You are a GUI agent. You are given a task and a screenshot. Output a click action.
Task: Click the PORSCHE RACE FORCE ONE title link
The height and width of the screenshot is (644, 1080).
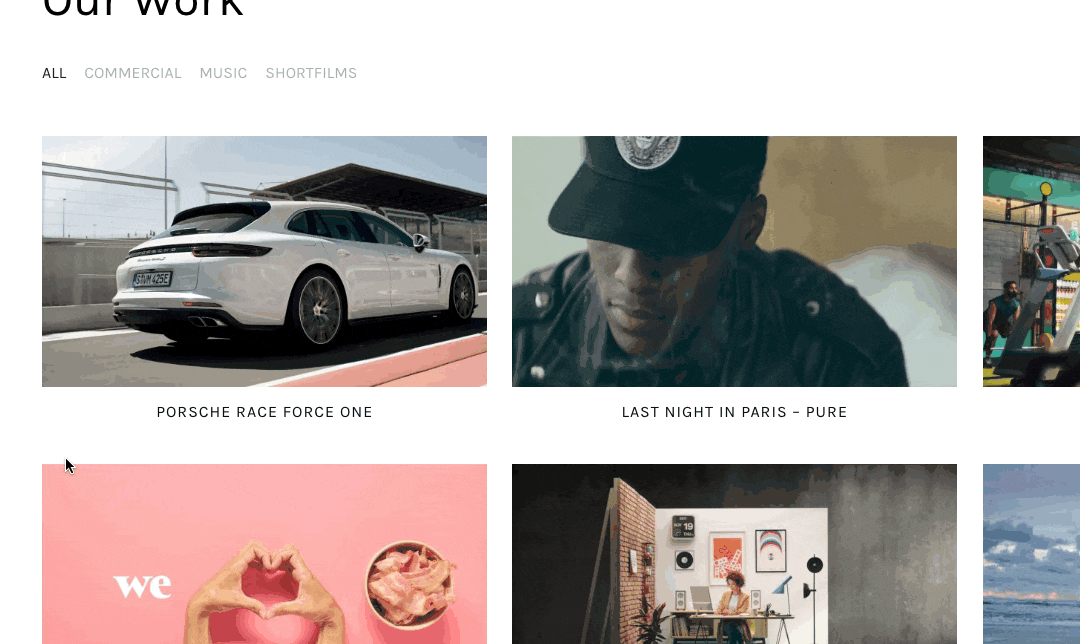pos(264,412)
